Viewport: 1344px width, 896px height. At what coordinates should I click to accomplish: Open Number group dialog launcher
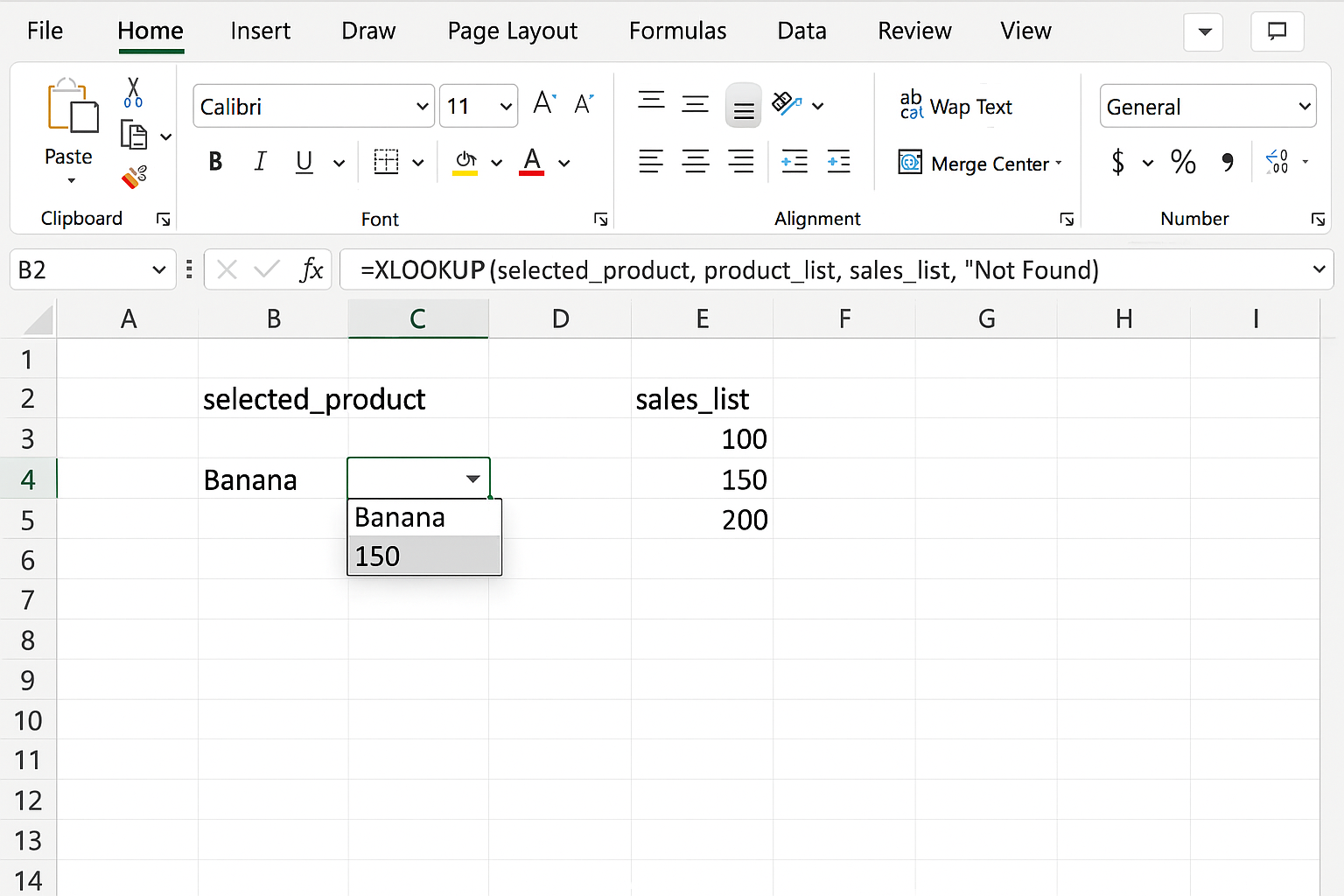click(1318, 219)
